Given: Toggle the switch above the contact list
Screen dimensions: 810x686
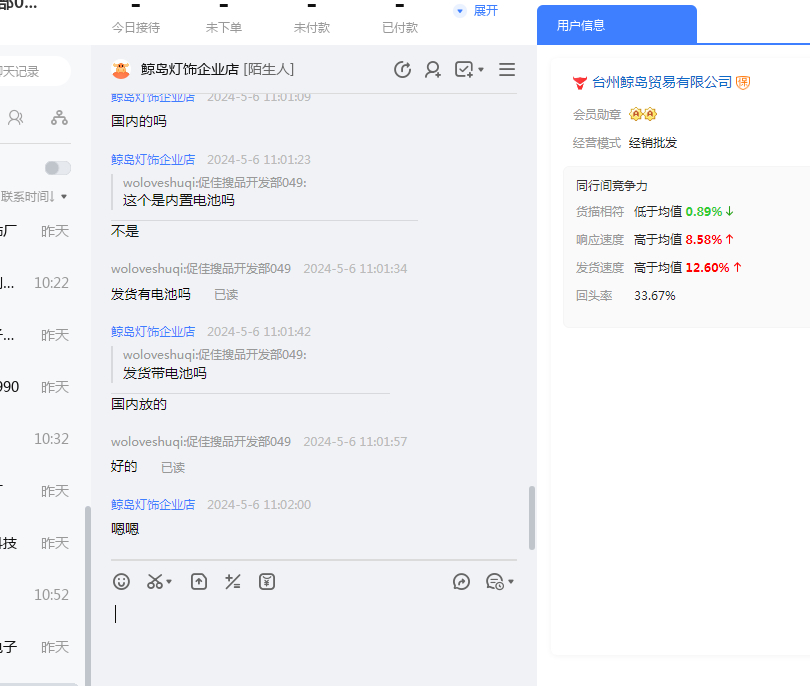Looking at the screenshot, I should pyautogui.click(x=58, y=168).
